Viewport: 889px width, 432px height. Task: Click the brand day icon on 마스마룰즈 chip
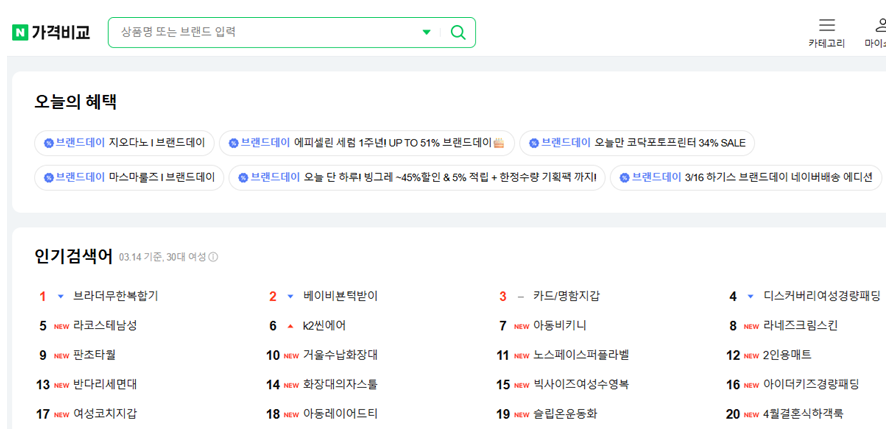(49, 178)
